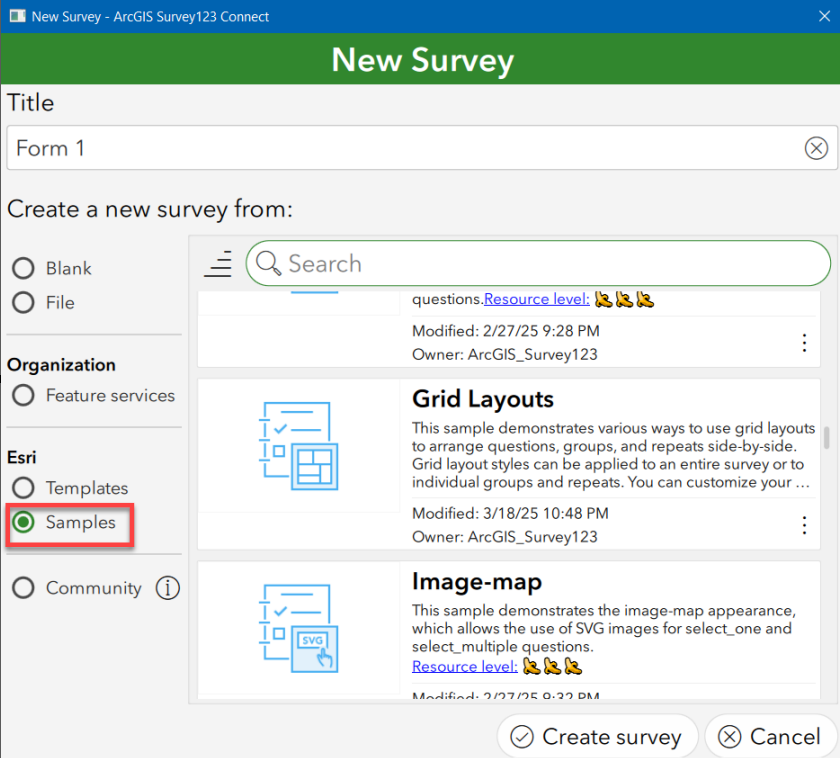Close the New Survey window
Image resolution: width=840 pixels, height=758 pixels.
pos(824,16)
